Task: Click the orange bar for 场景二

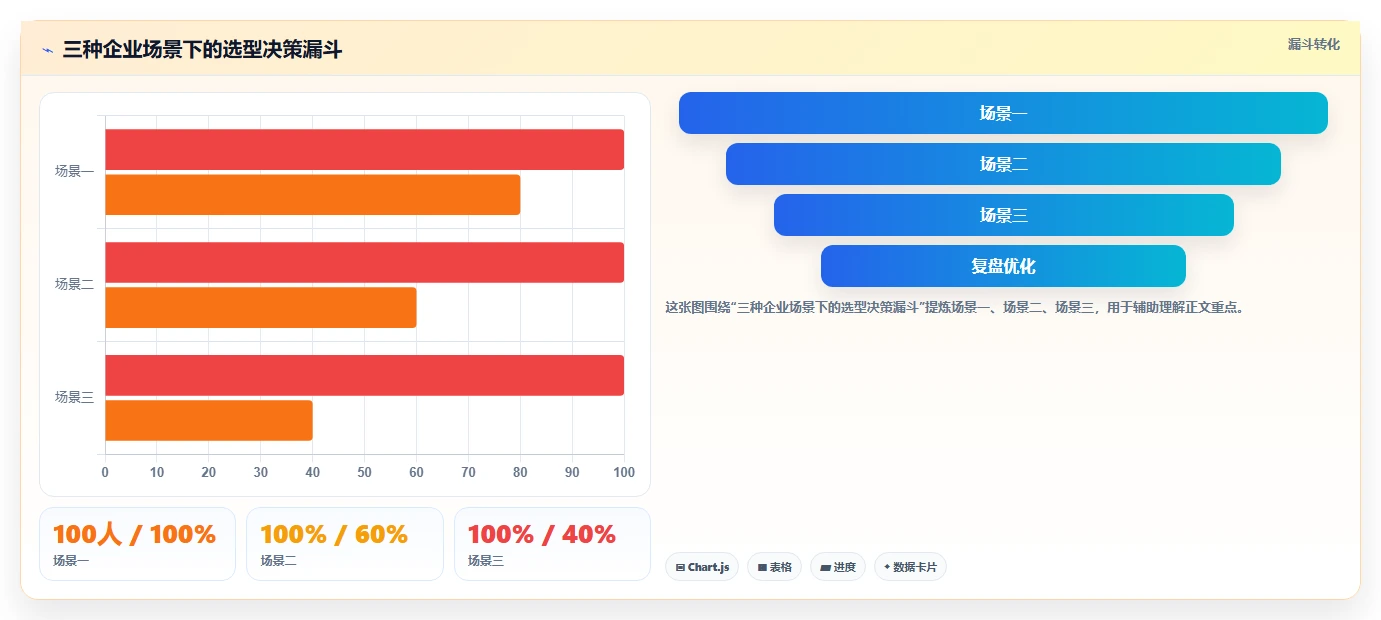Action: (x=260, y=308)
